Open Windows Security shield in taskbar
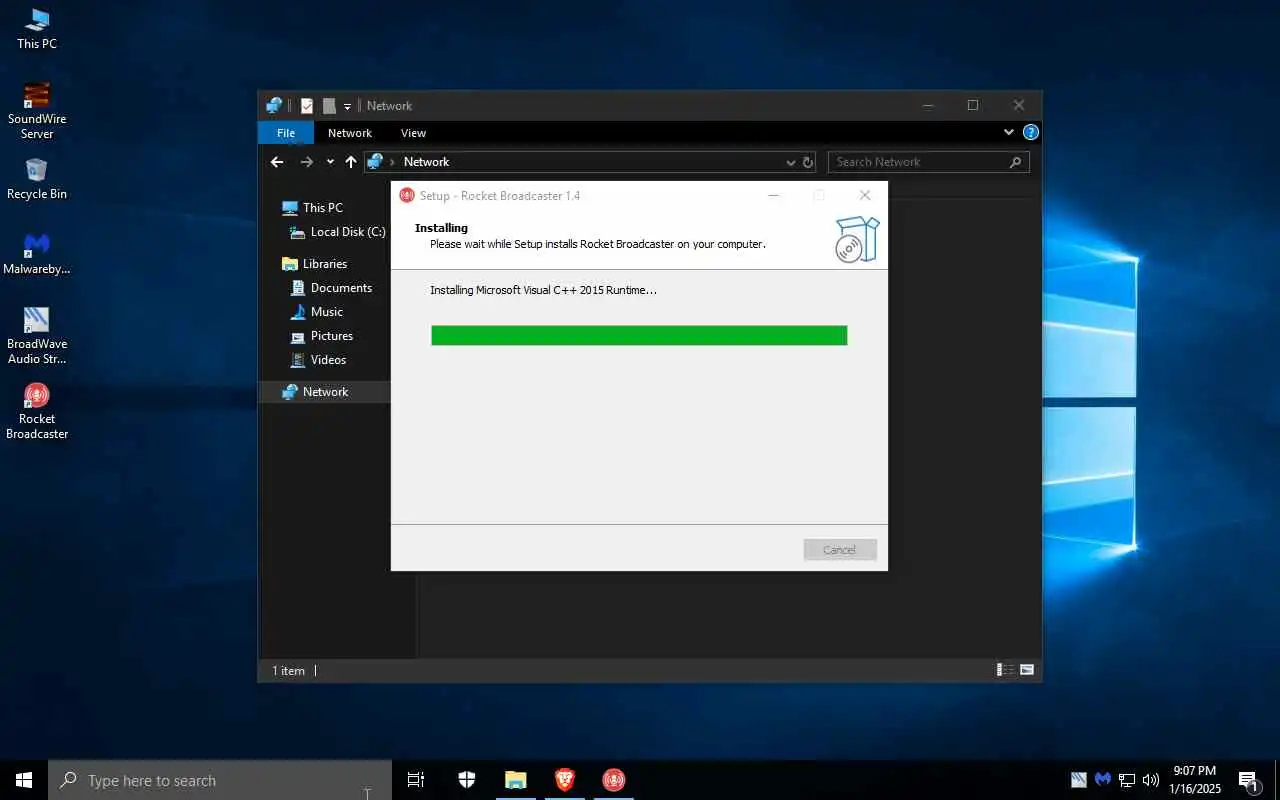The width and height of the screenshot is (1280, 800). coord(467,780)
